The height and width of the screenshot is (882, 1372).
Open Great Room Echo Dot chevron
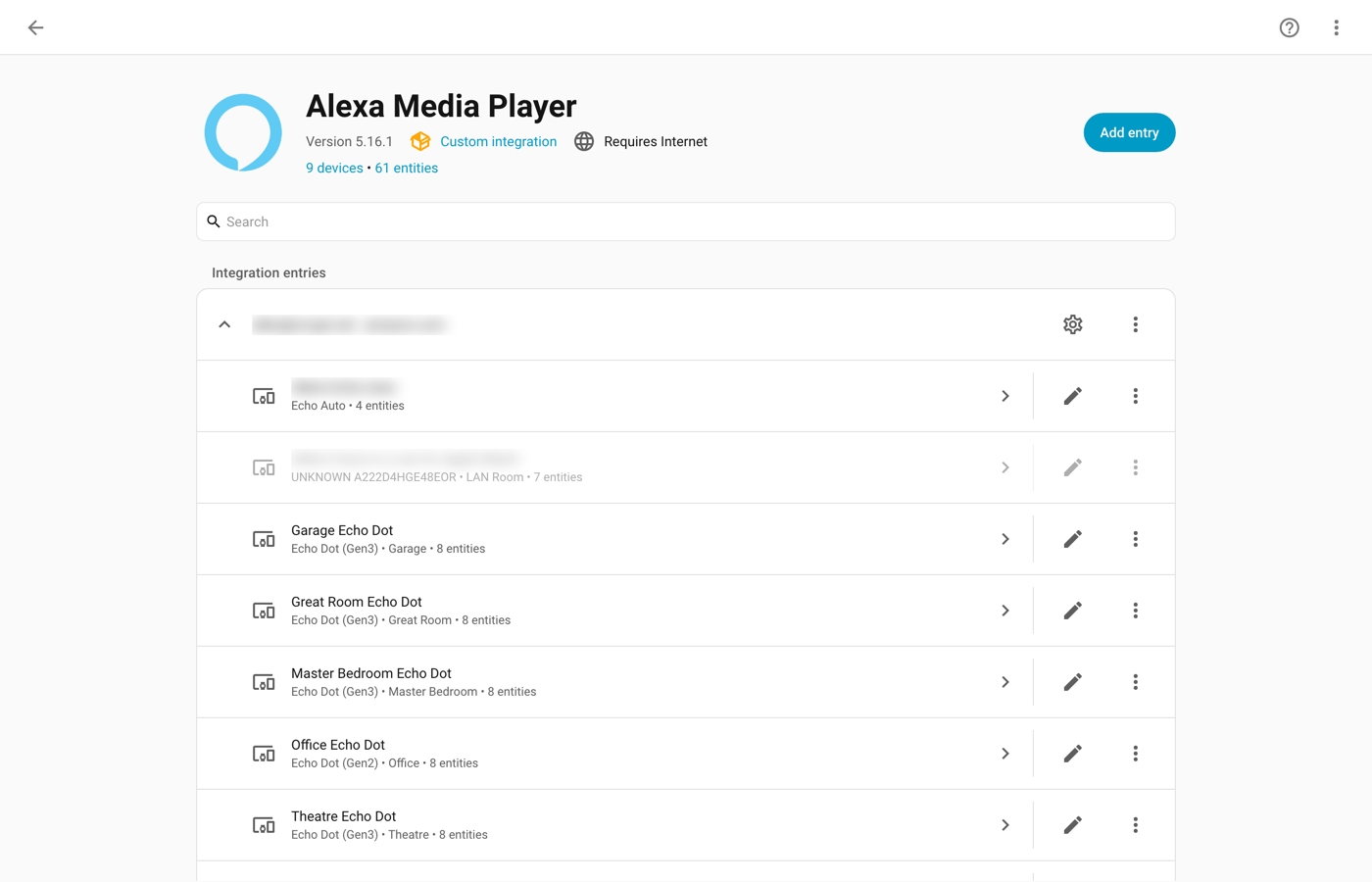point(1005,611)
